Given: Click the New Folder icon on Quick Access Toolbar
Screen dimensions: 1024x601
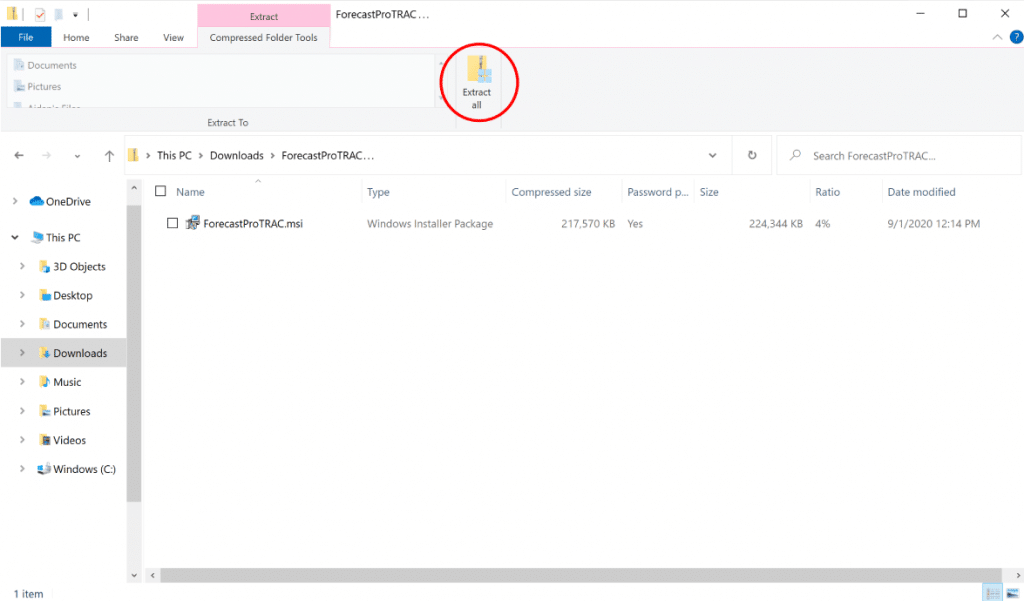Looking at the screenshot, I should [60, 15].
